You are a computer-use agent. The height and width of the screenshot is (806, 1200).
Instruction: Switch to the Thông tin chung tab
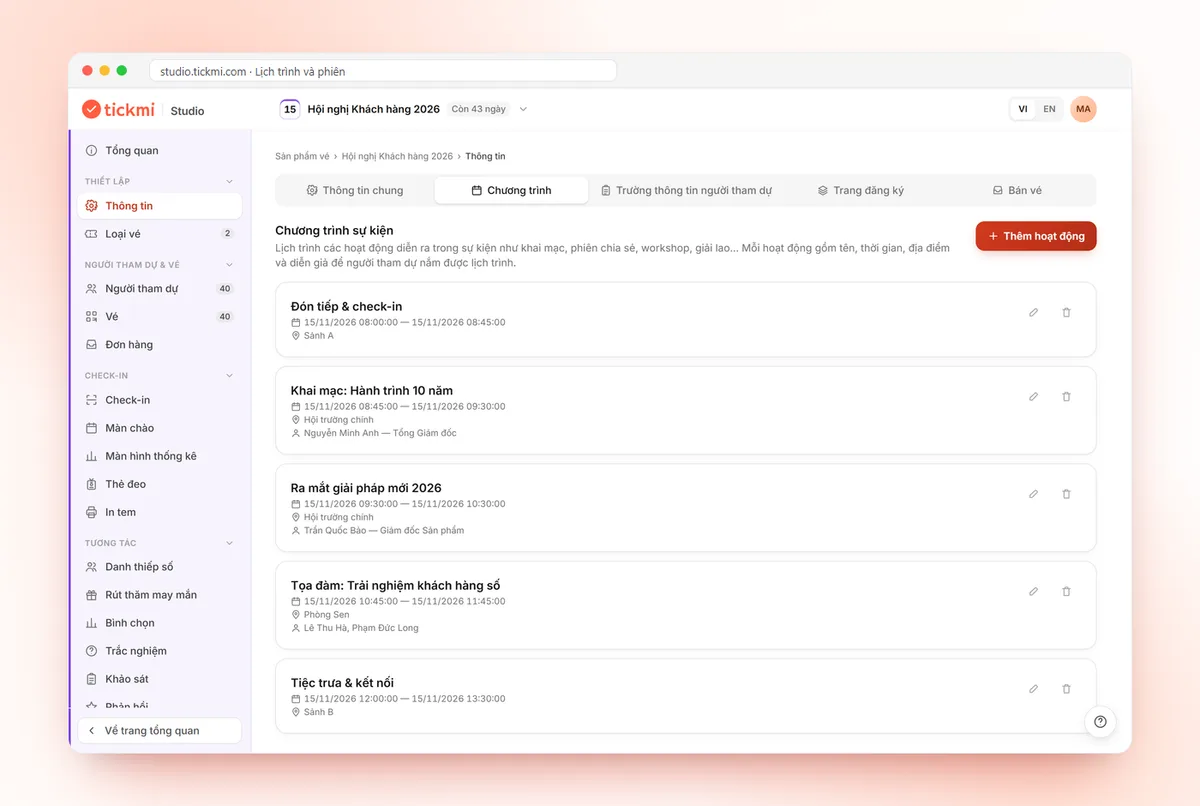(x=355, y=190)
